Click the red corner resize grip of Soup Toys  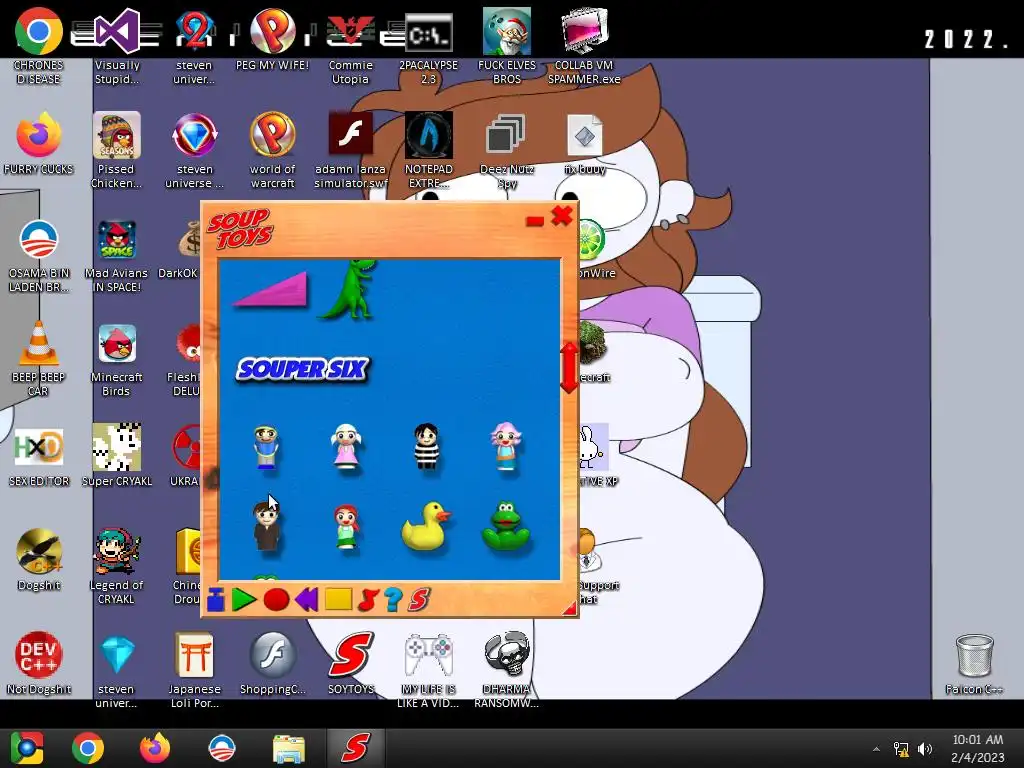click(570, 609)
